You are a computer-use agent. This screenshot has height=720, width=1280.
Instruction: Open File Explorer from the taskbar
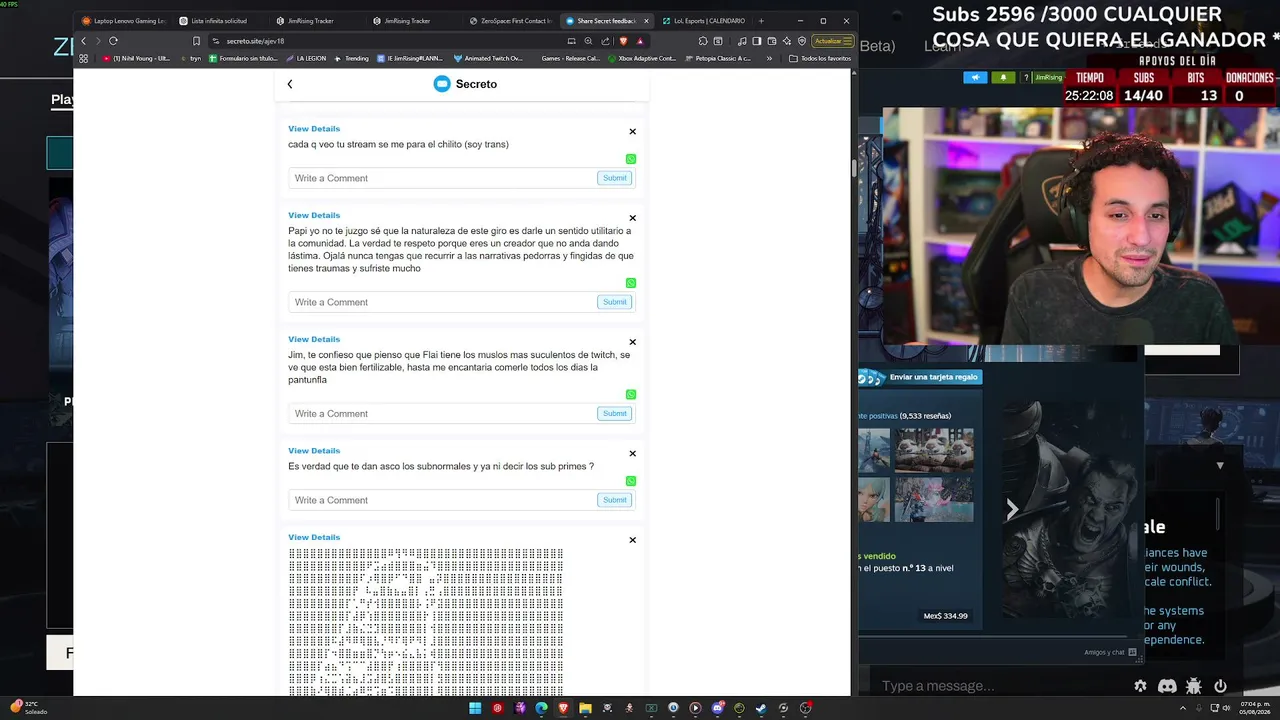(585, 708)
